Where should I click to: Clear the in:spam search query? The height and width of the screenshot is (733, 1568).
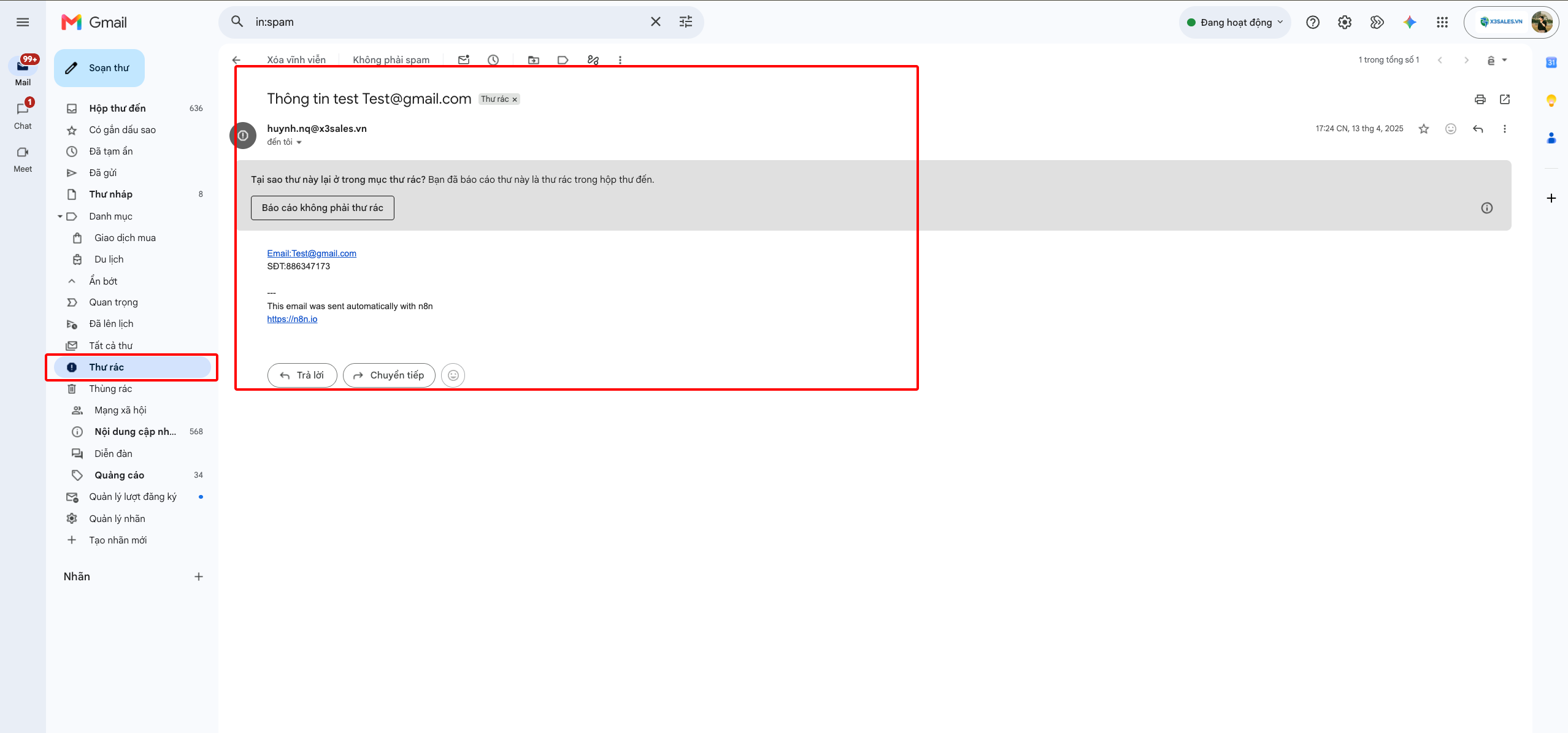(656, 22)
